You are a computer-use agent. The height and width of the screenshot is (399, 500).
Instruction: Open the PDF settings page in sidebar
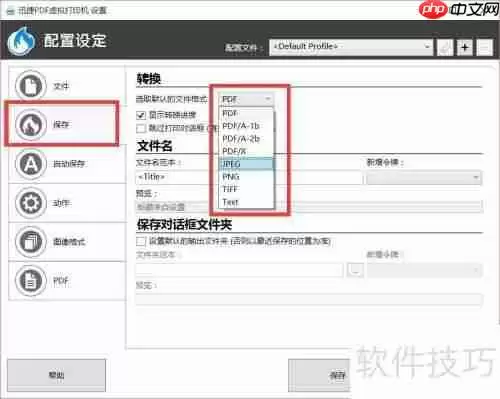67,281
